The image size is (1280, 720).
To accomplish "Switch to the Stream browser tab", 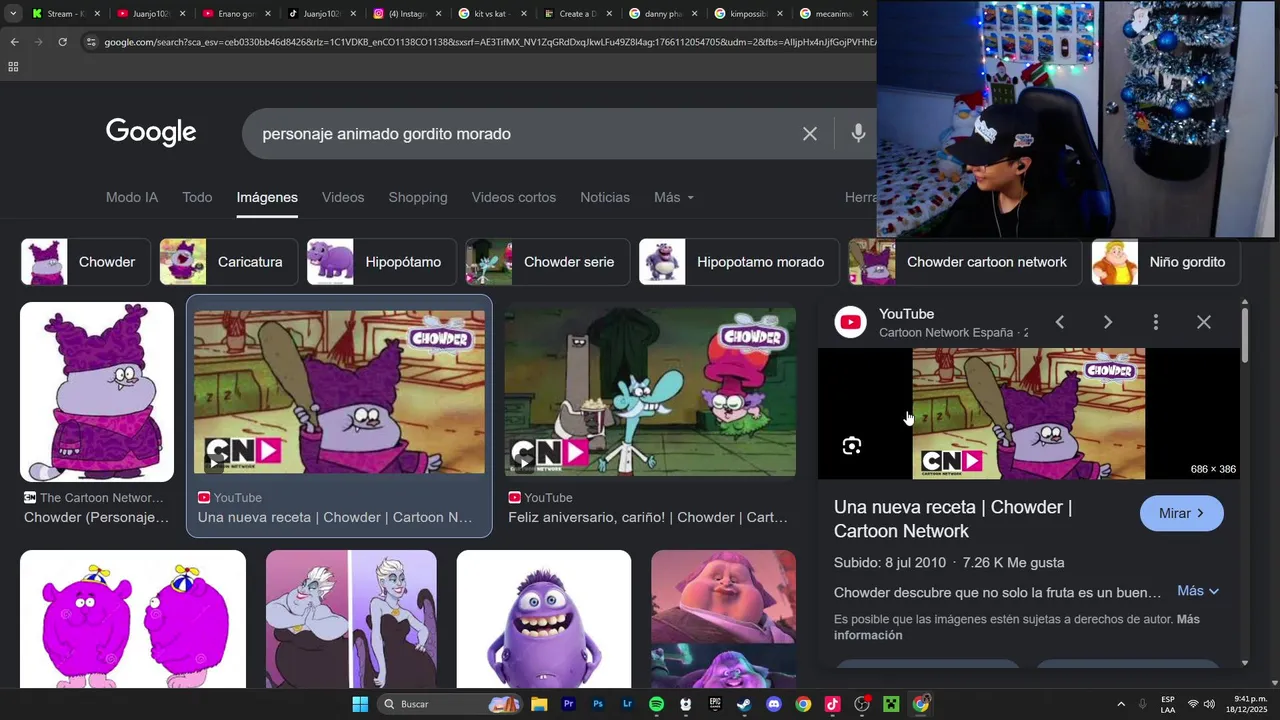I will click(x=64, y=14).
